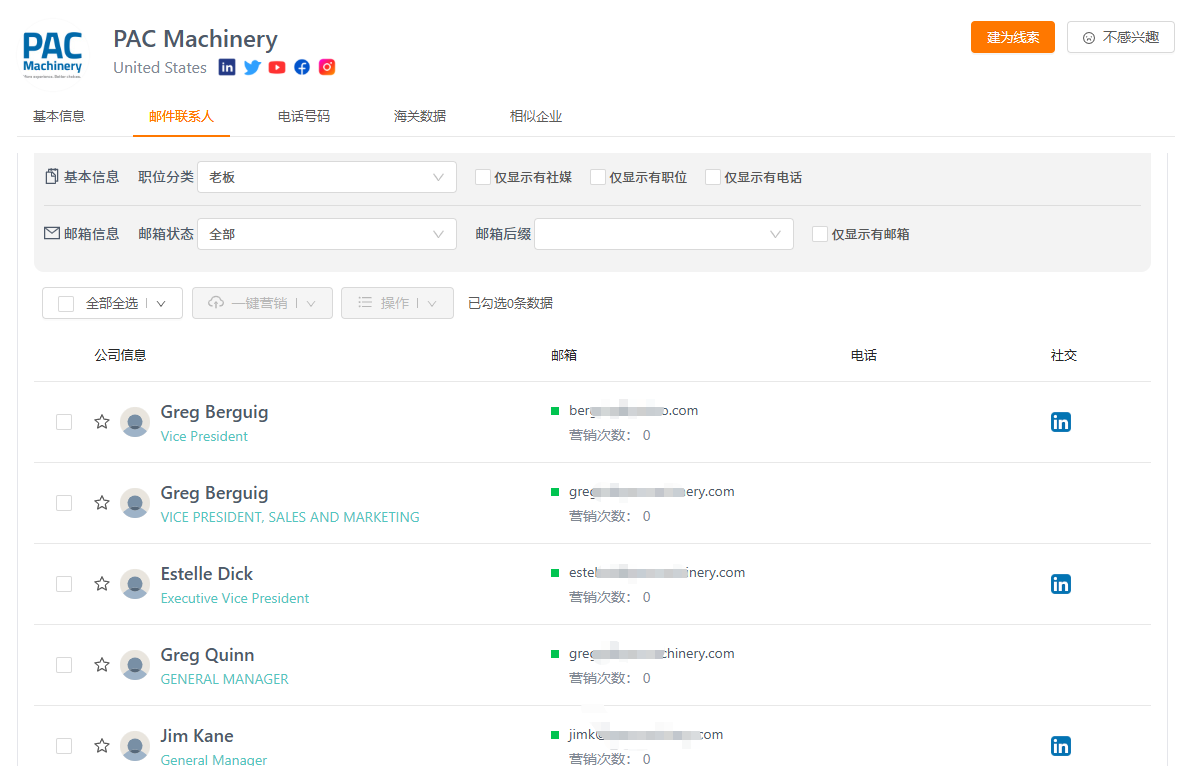Open the 邮箱后缀 dropdown

pos(664,234)
